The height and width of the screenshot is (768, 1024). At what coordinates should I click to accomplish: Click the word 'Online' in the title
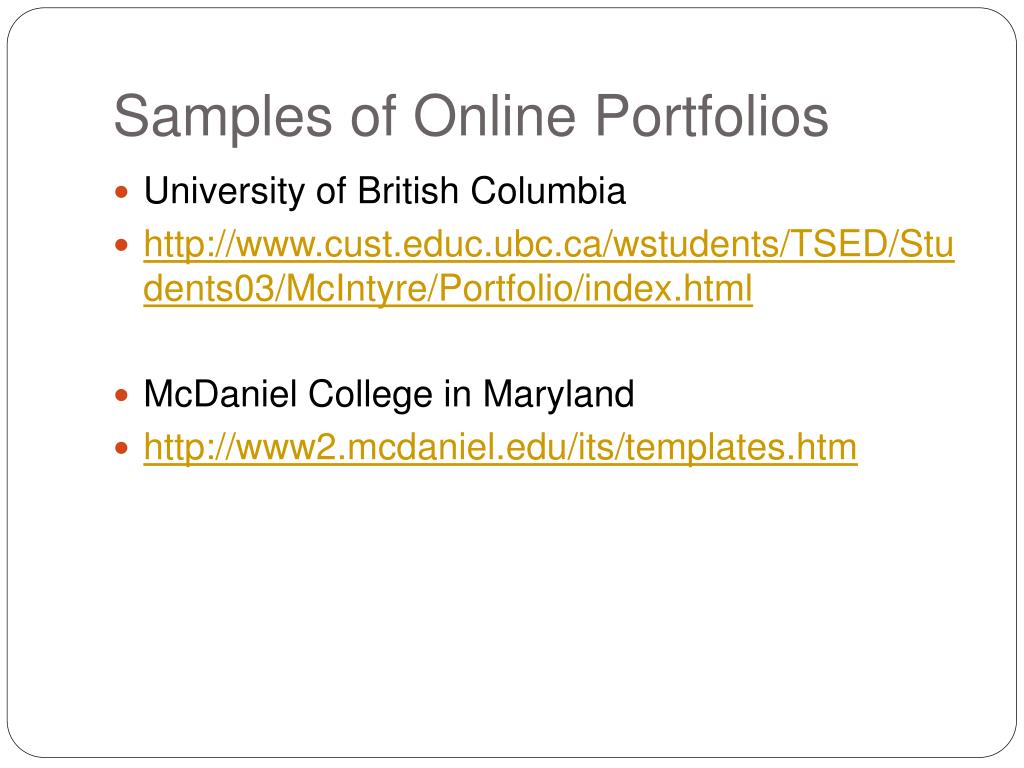point(495,116)
